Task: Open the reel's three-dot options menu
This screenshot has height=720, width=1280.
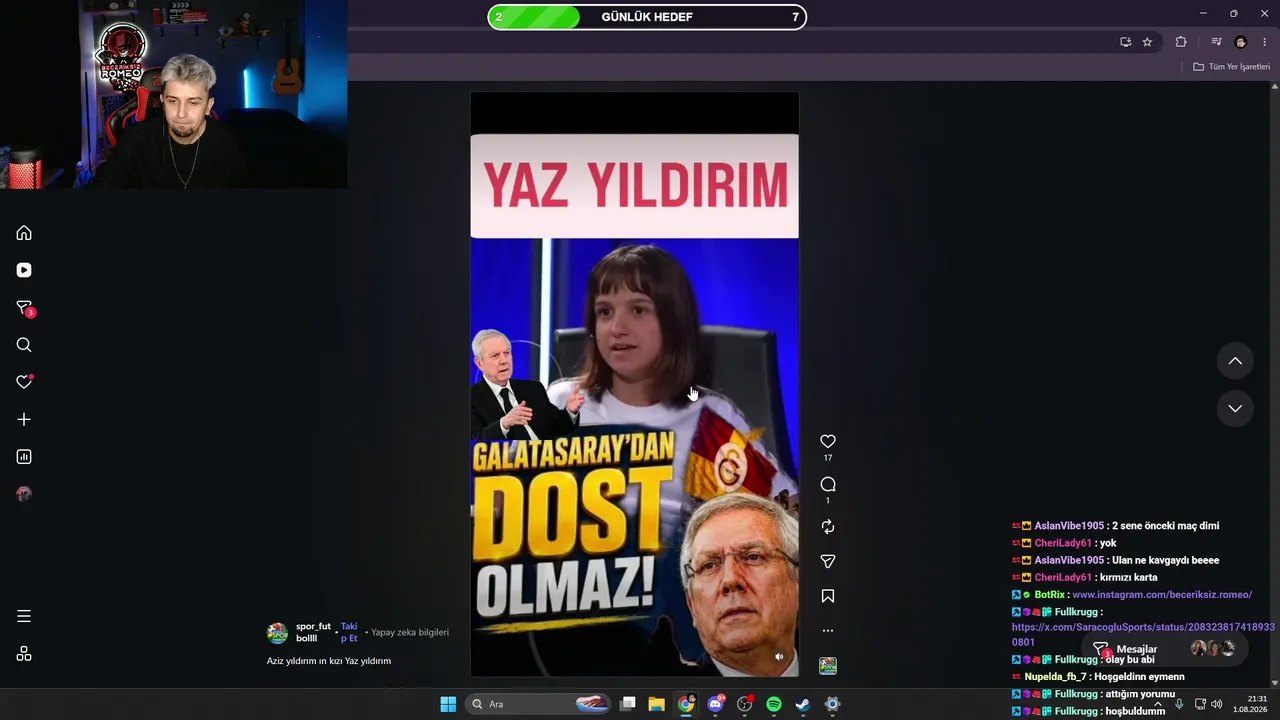Action: click(828, 631)
